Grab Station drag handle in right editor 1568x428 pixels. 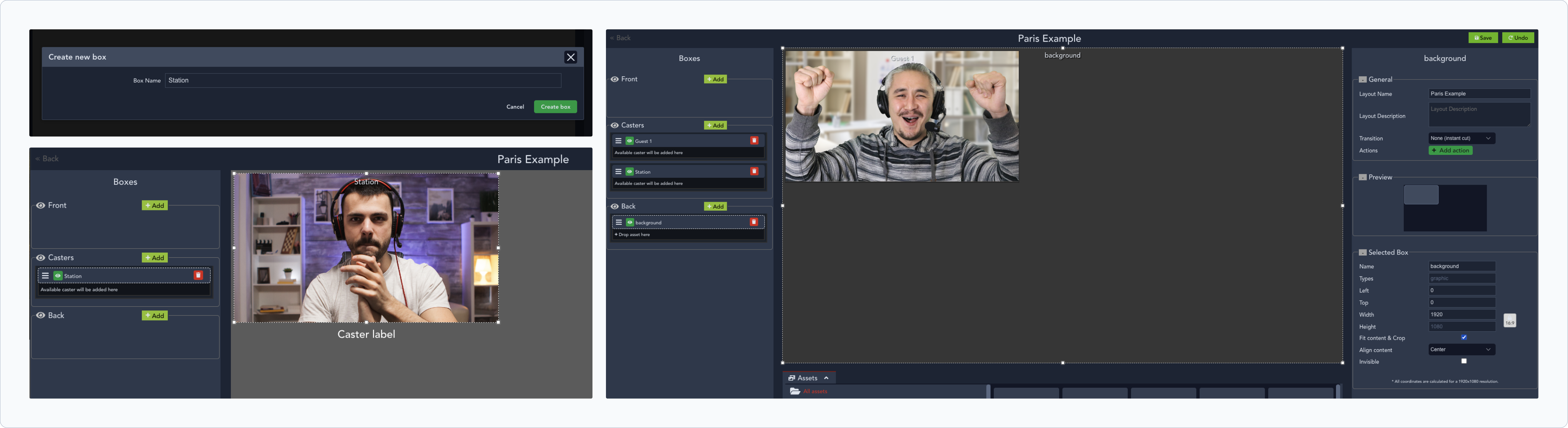click(x=619, y=172)
